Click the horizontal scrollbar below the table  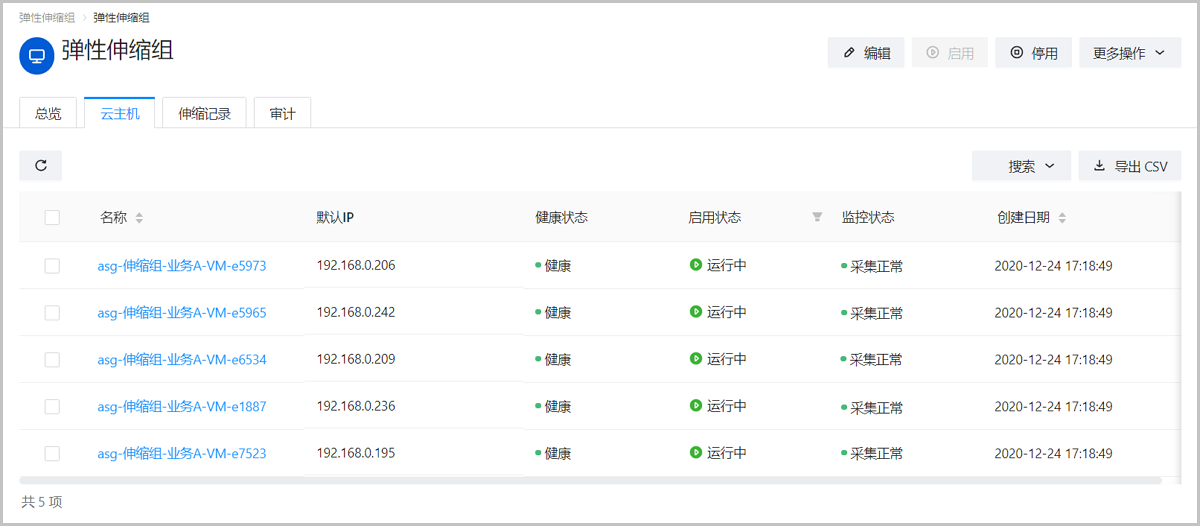point(590,481)
